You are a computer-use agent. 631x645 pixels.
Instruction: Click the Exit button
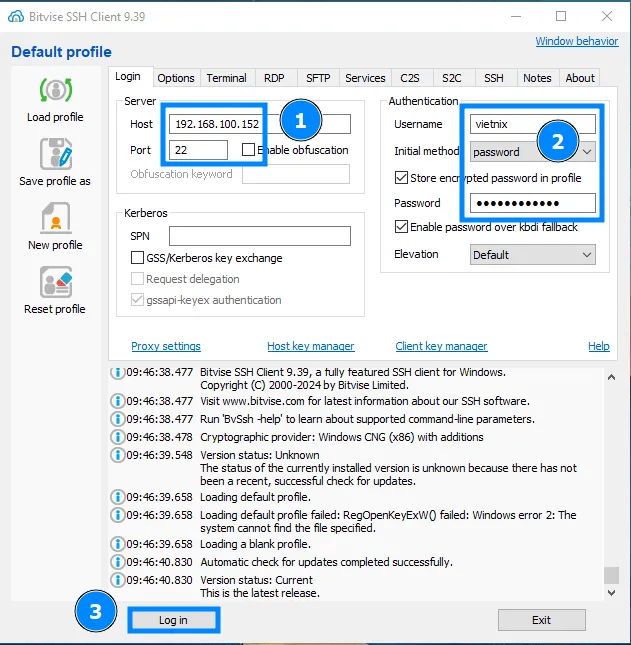(541, 620)
